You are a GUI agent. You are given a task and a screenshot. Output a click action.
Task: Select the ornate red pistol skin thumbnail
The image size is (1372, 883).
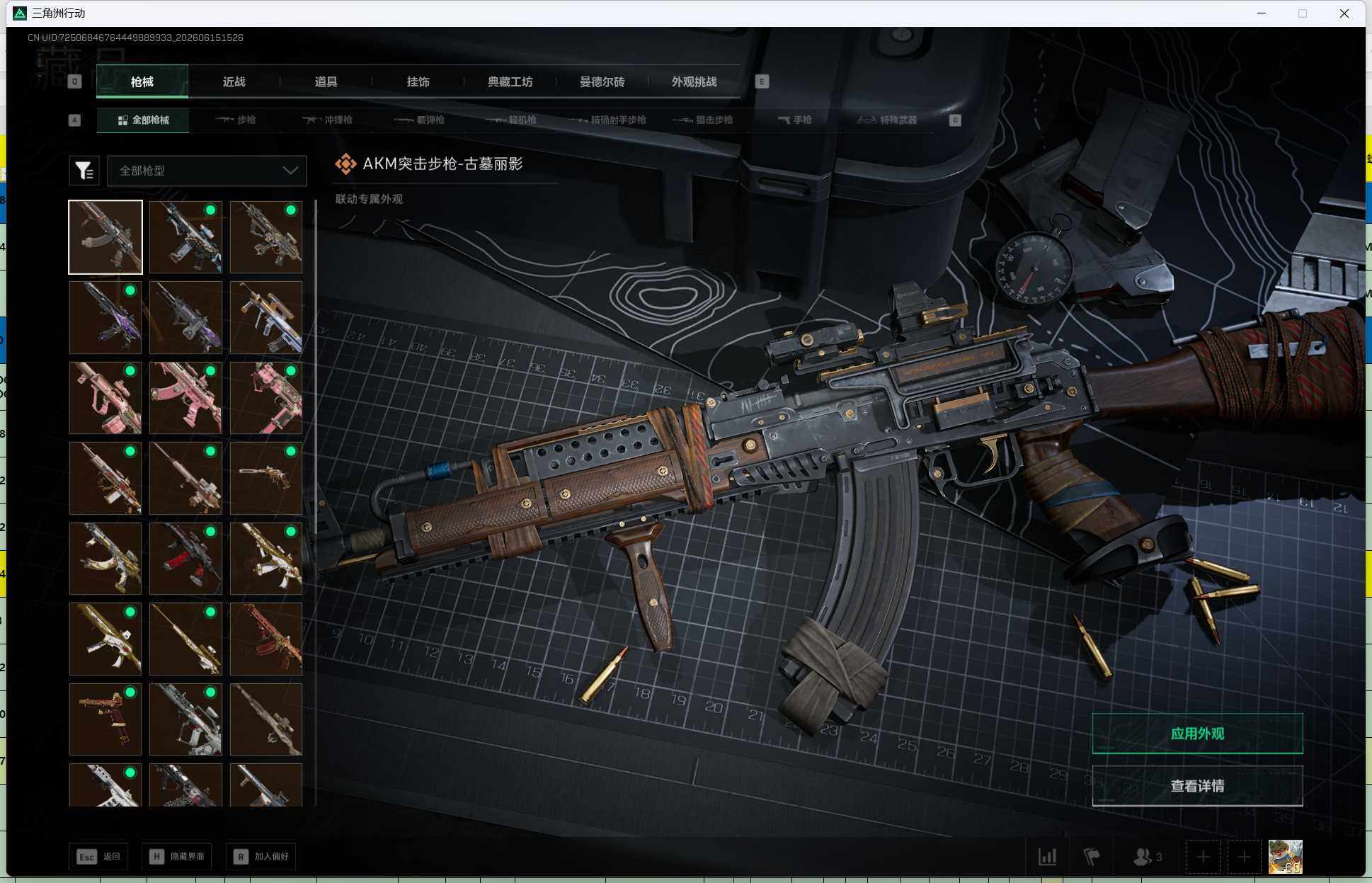click(x=105, y=719)
